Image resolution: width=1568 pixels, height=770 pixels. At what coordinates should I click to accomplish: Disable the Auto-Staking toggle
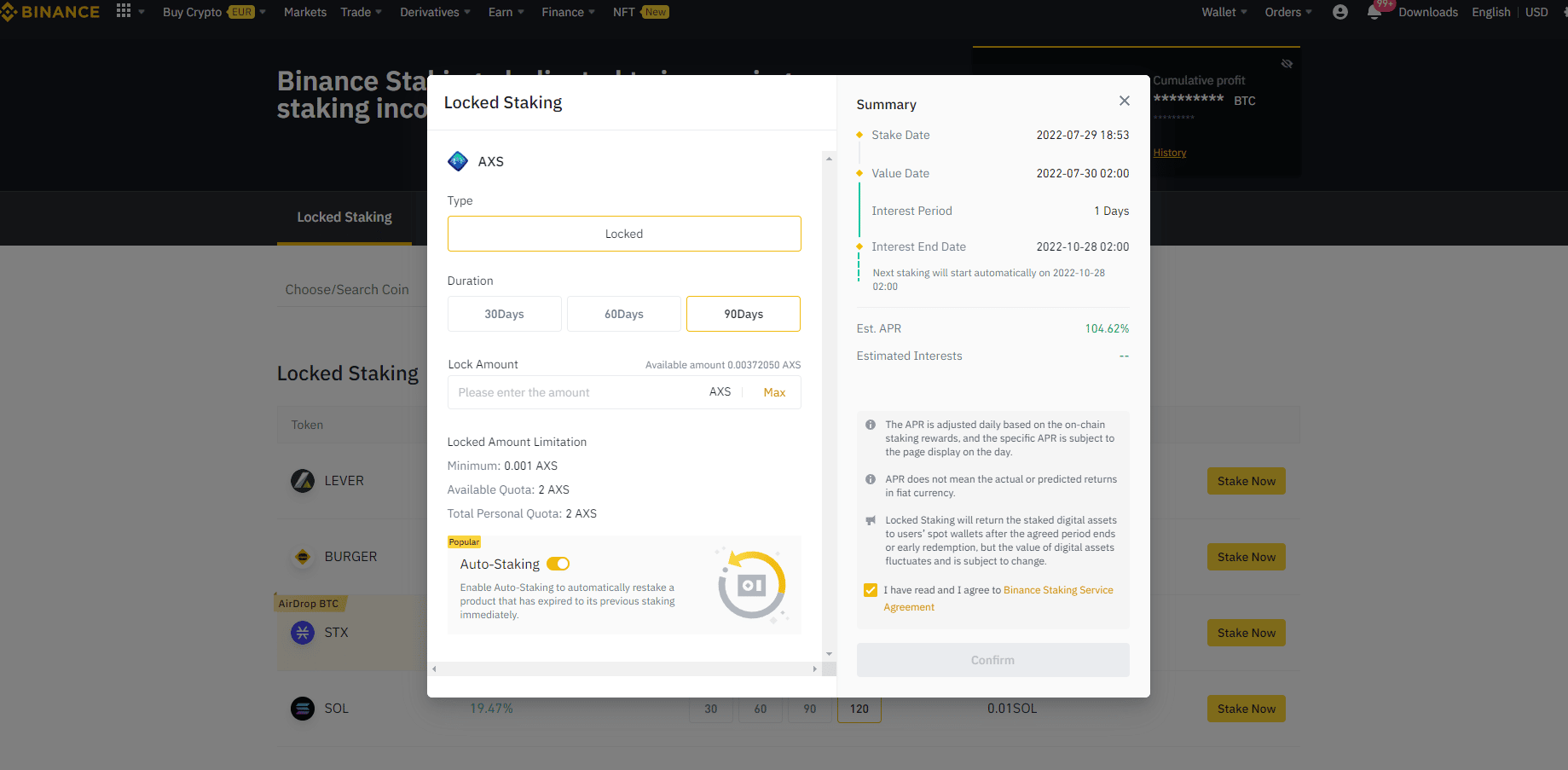pos(558,564)
